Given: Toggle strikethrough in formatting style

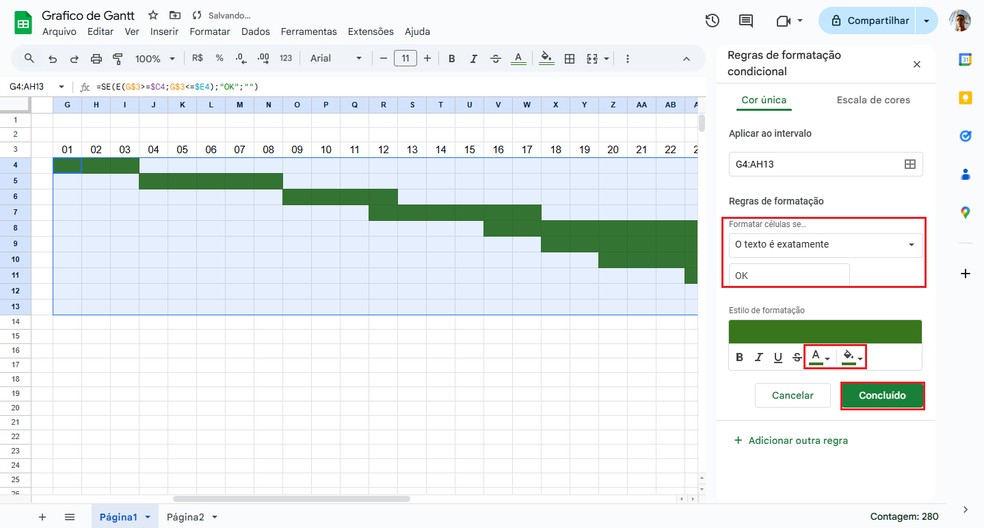Looking at the screenshot, I should point(797,357).
